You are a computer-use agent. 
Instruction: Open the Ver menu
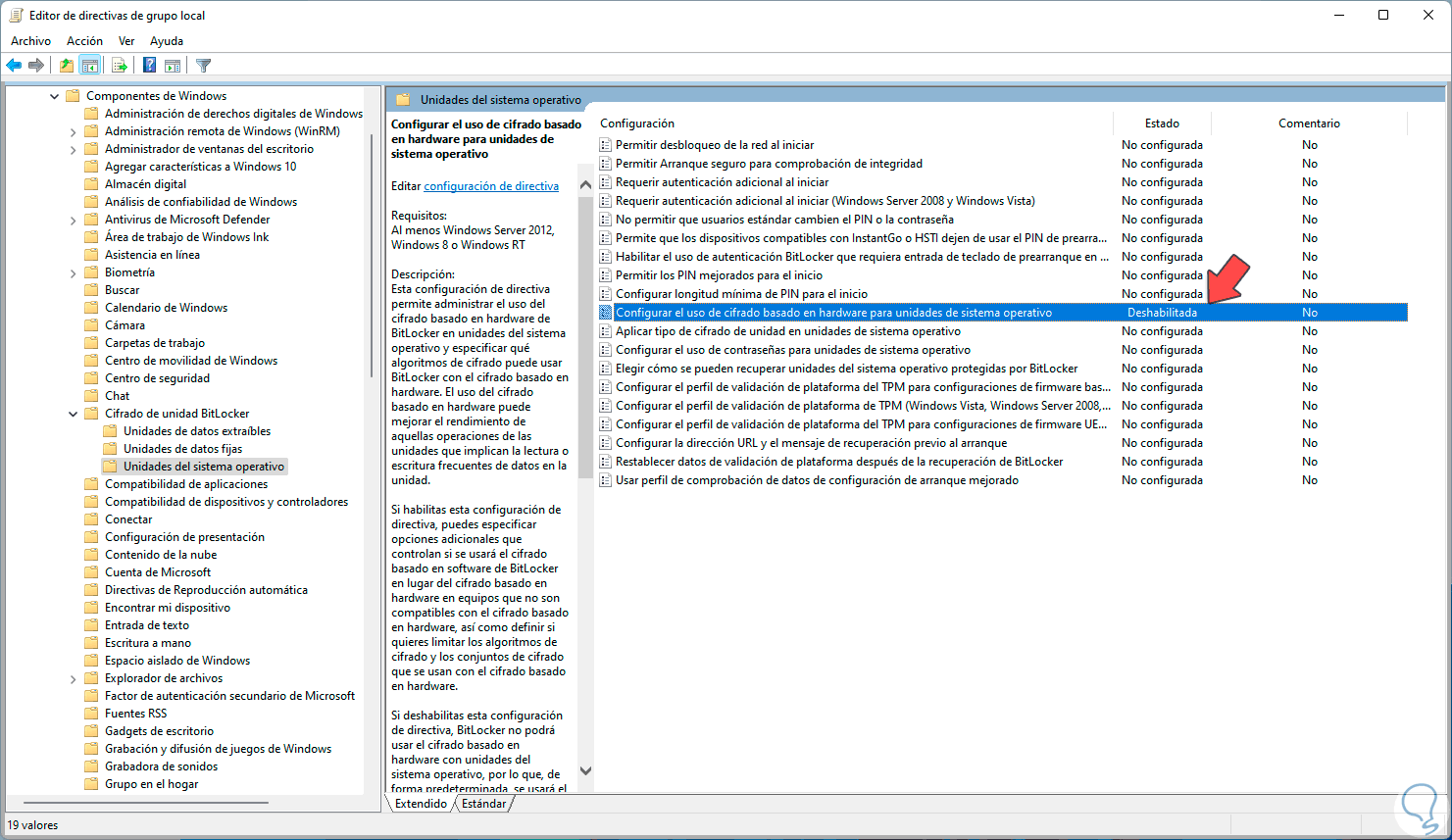pyautogui.click(x=126, y=41)
